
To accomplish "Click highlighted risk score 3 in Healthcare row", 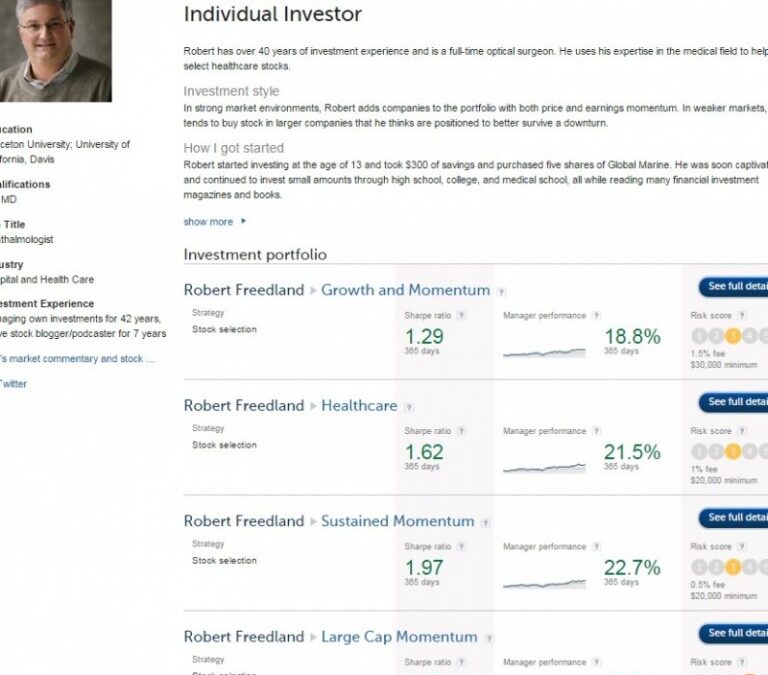I will point(733,452).
